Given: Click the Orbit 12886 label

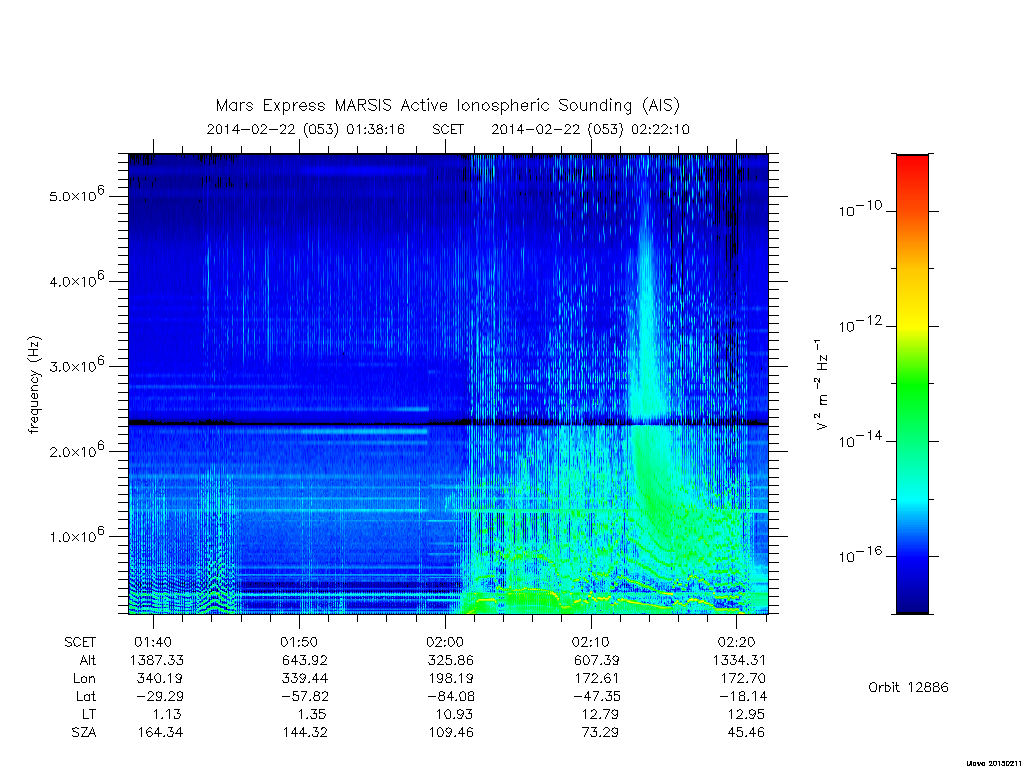Looking at the screenshot, I should click(908, 687).
